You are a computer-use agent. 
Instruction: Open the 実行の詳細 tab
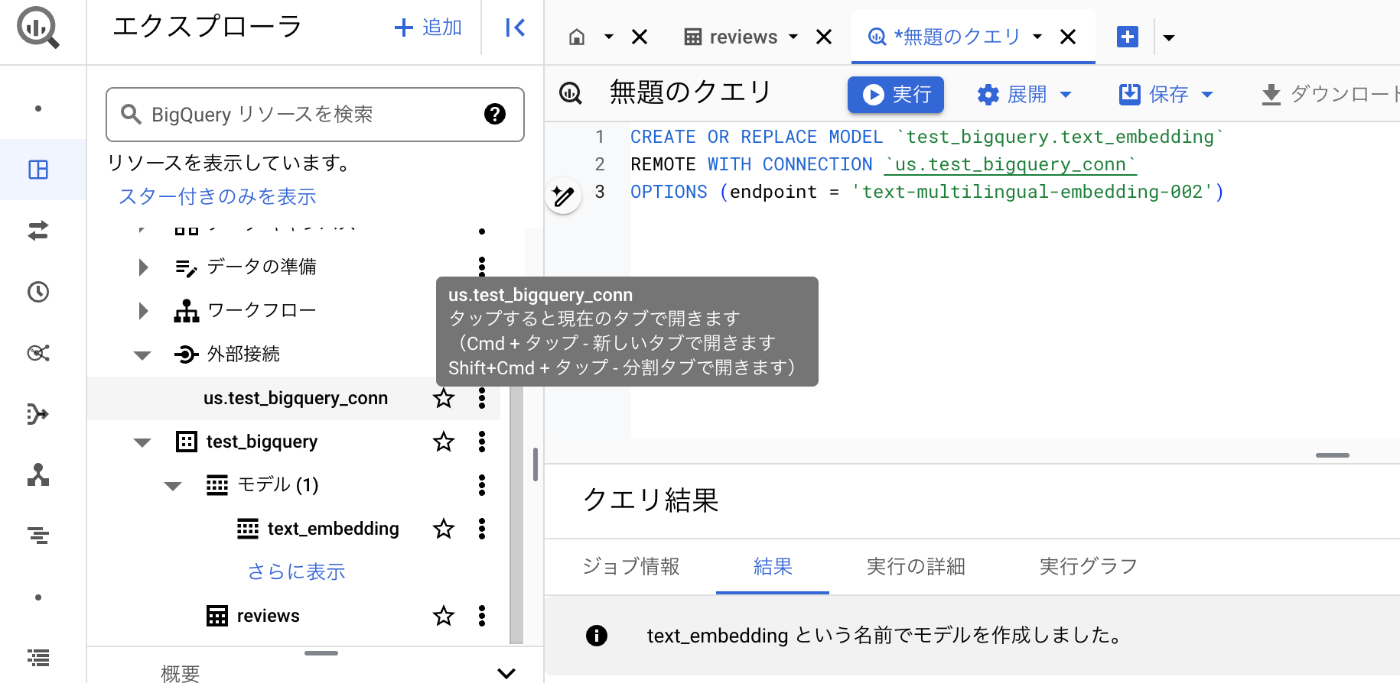point(916,566)
